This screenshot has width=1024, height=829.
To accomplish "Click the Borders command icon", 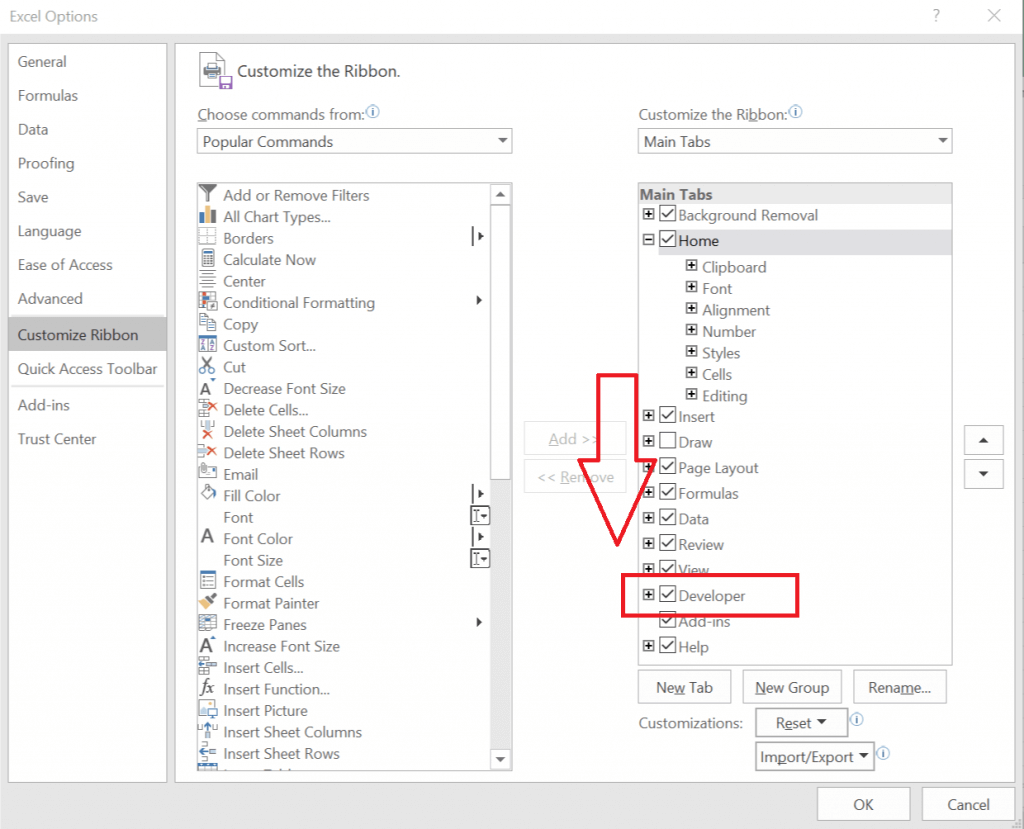I will tap(208, 237).
